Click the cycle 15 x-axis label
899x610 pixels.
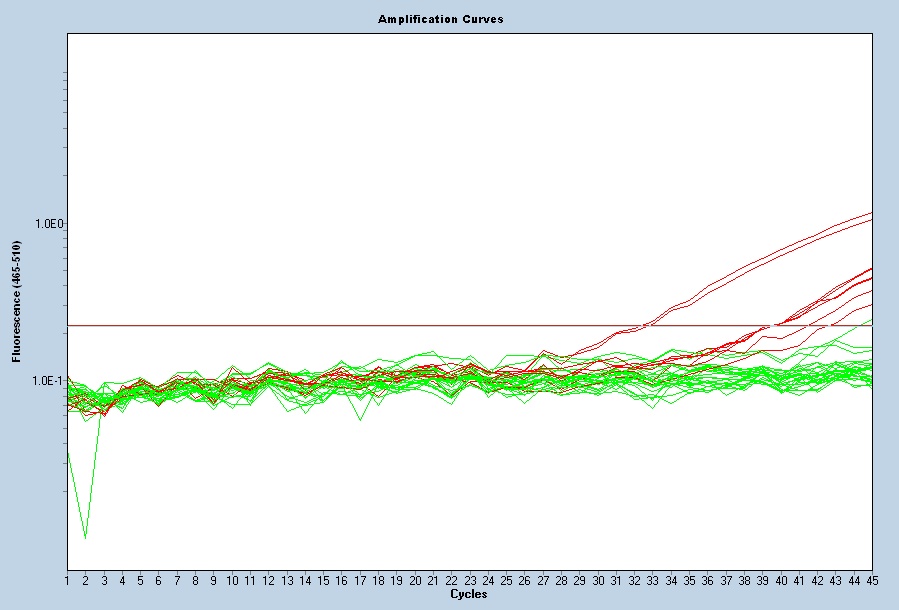coord(323,581)
